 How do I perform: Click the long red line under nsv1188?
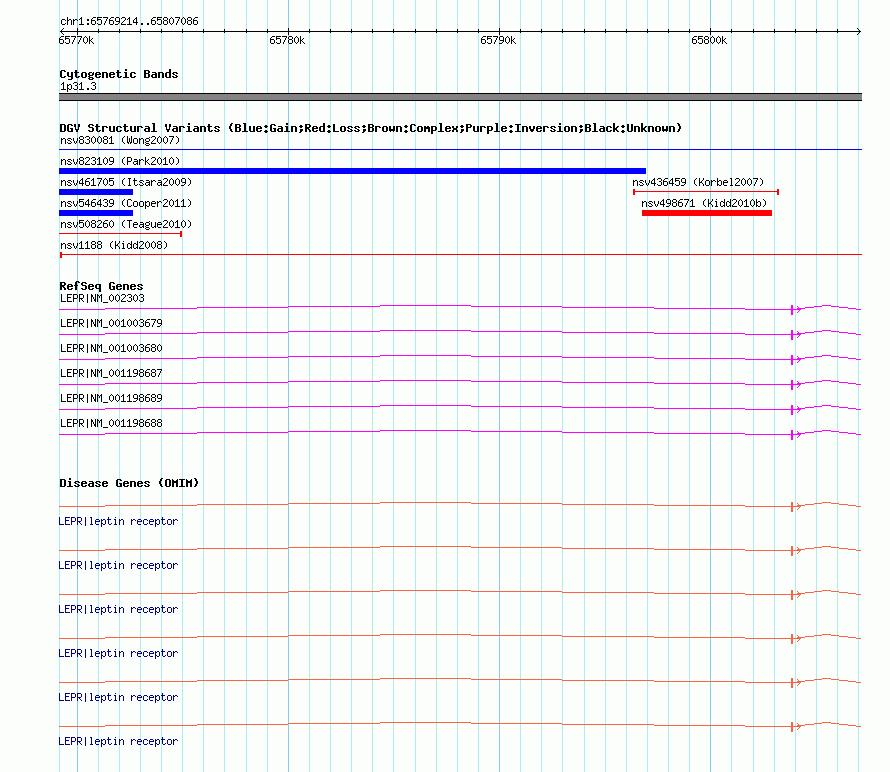click(460, 255)
